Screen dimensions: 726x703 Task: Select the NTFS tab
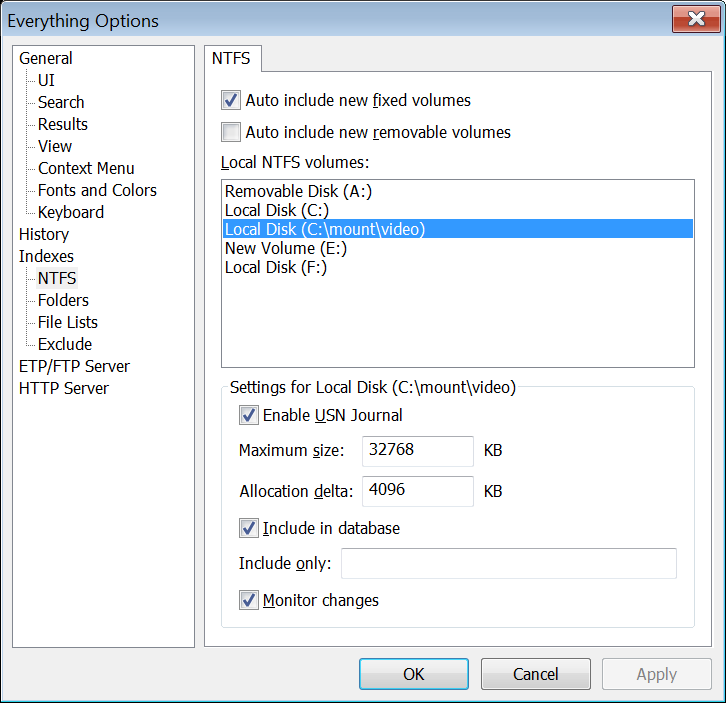[231, 58]
